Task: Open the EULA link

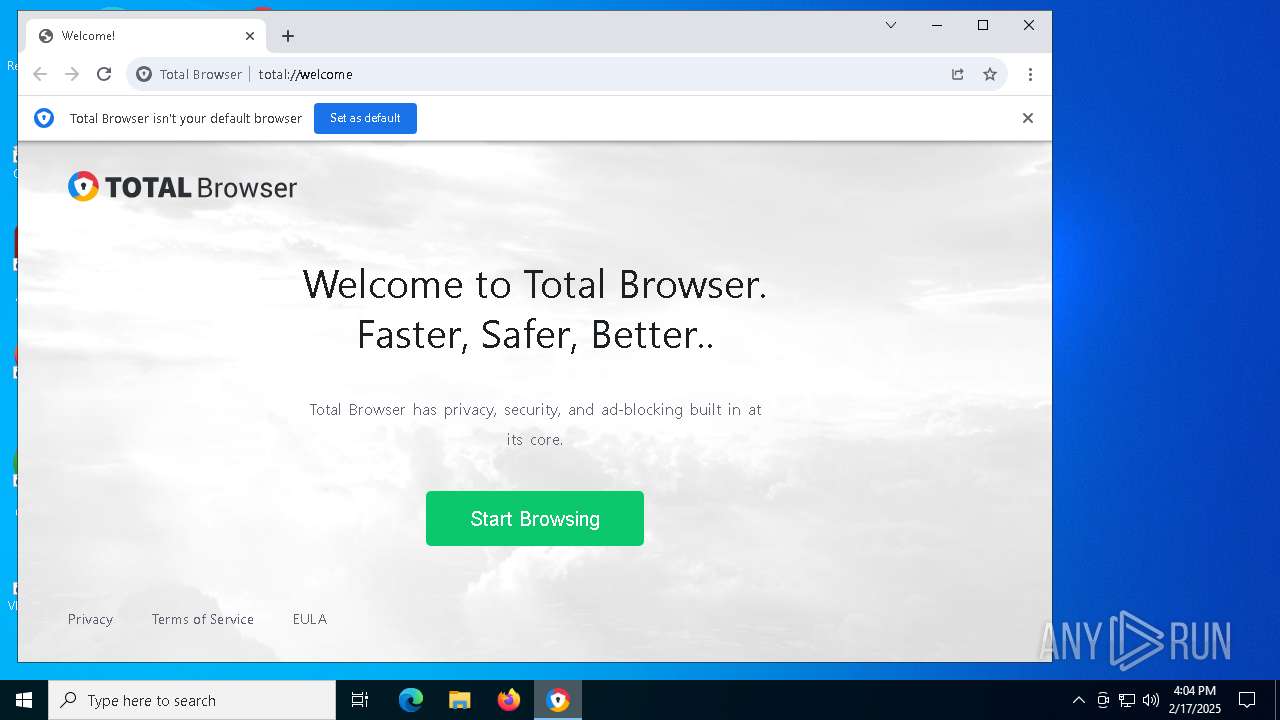Action: (310, 619)
